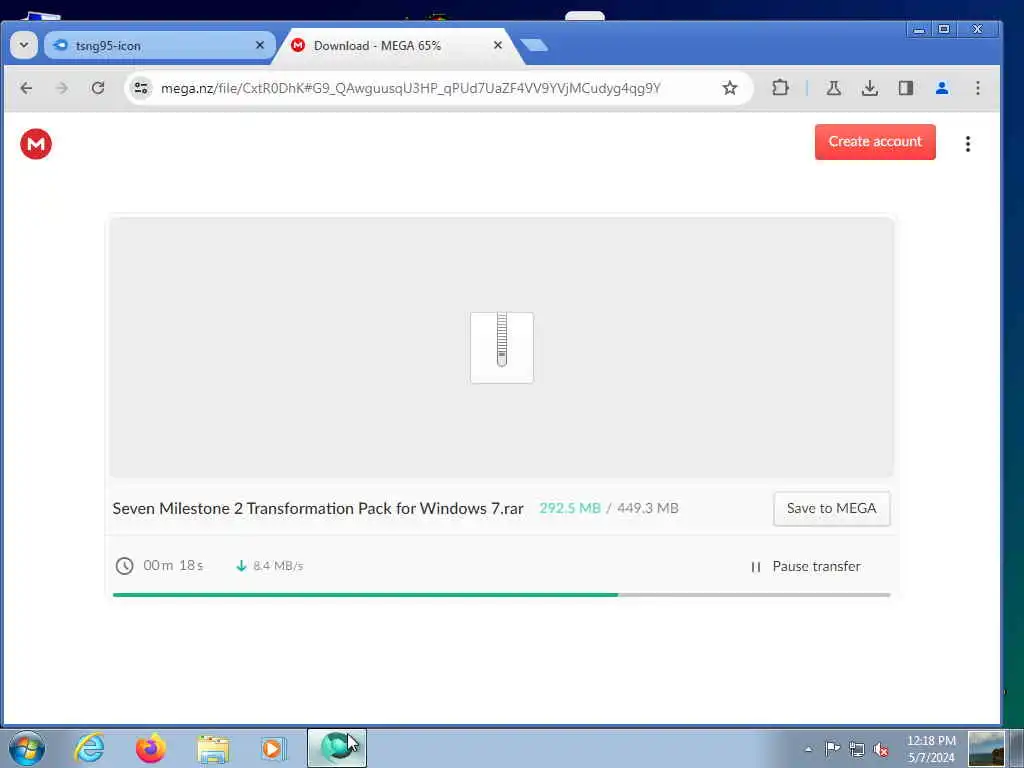Click the download speed arrow icon

241,566
